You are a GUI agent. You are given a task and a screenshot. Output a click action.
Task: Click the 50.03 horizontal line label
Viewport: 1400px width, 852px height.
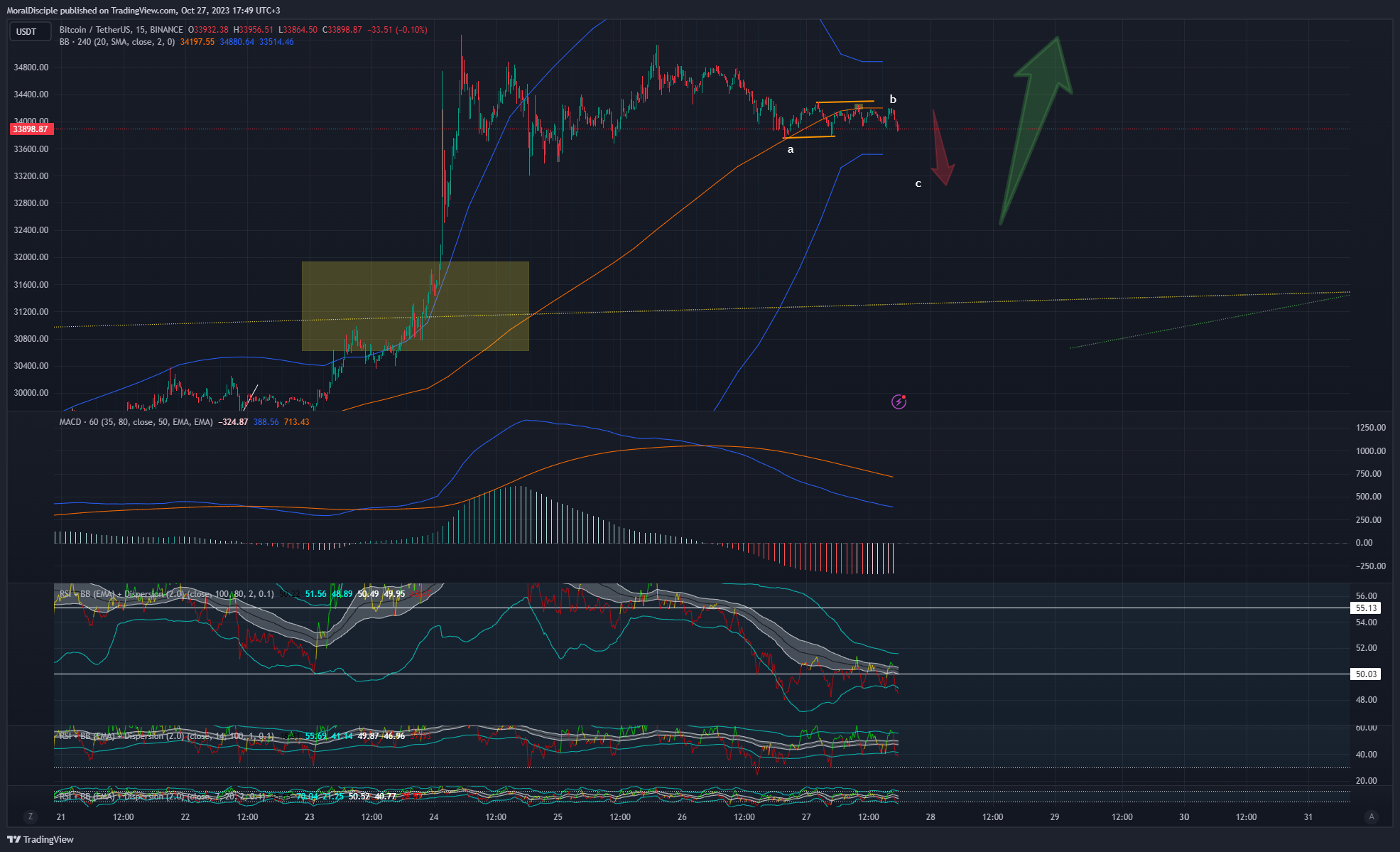[x=1366, y=674]
